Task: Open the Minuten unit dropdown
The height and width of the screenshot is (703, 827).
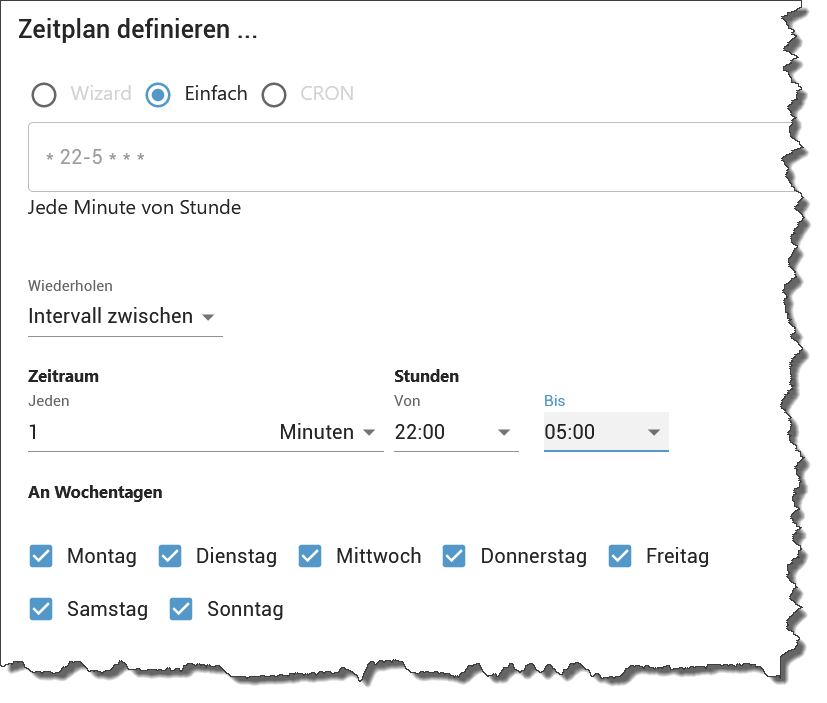Action: click(327, 433)
